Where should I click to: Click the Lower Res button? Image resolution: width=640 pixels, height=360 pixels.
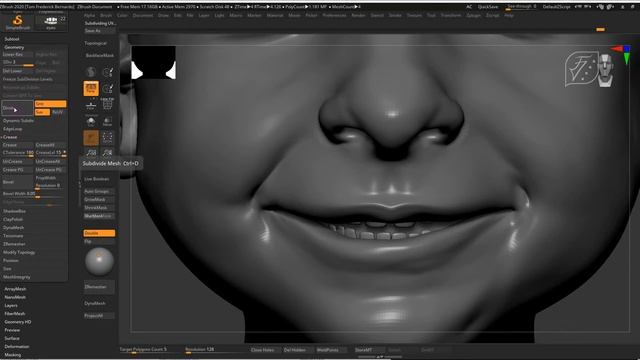click(x=18, y=54)
